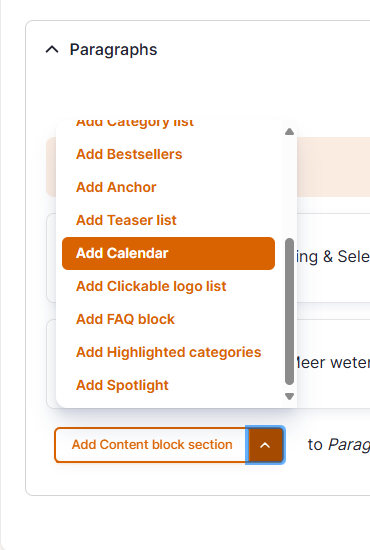The width and height of the screenshot is (370, 550).
Task: Click the "to Parag" label text
Action: point(338,445)
